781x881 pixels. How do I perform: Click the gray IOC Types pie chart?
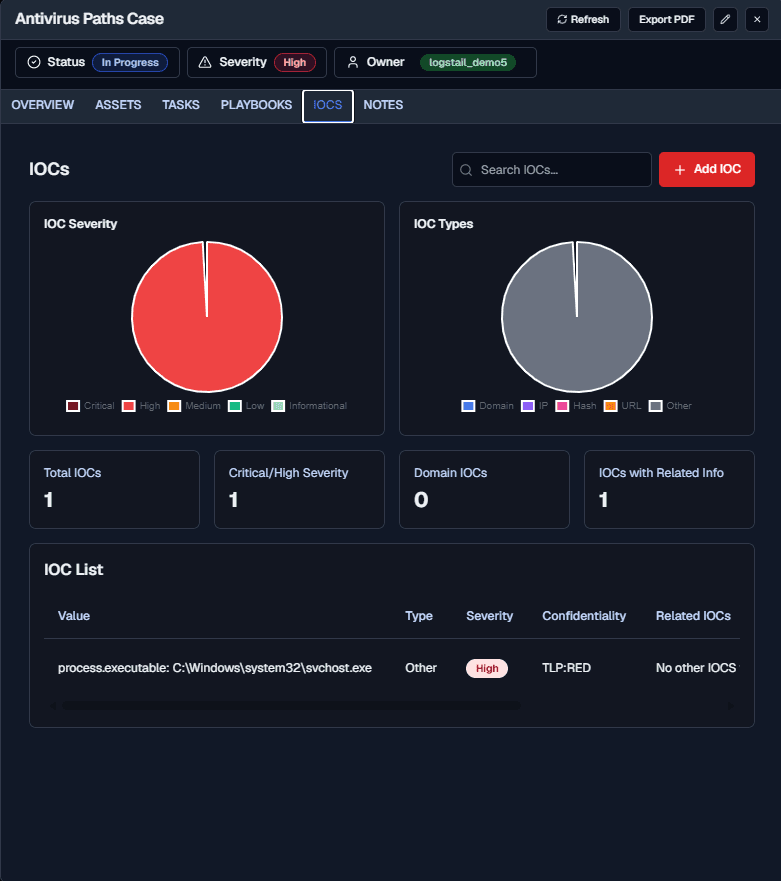pyautogui.click(x=577, y=317)
